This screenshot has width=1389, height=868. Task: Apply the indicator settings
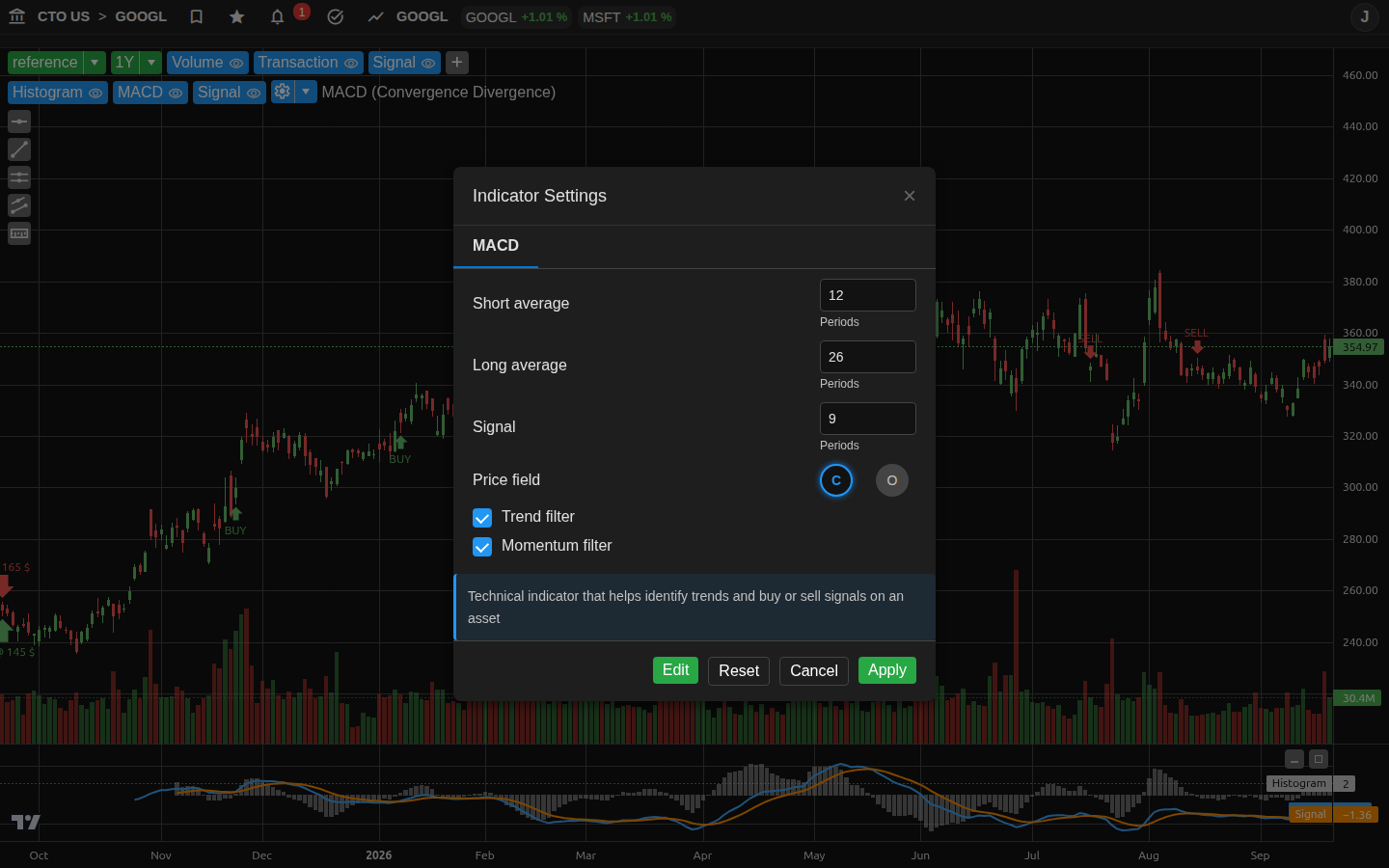point(887,670)
